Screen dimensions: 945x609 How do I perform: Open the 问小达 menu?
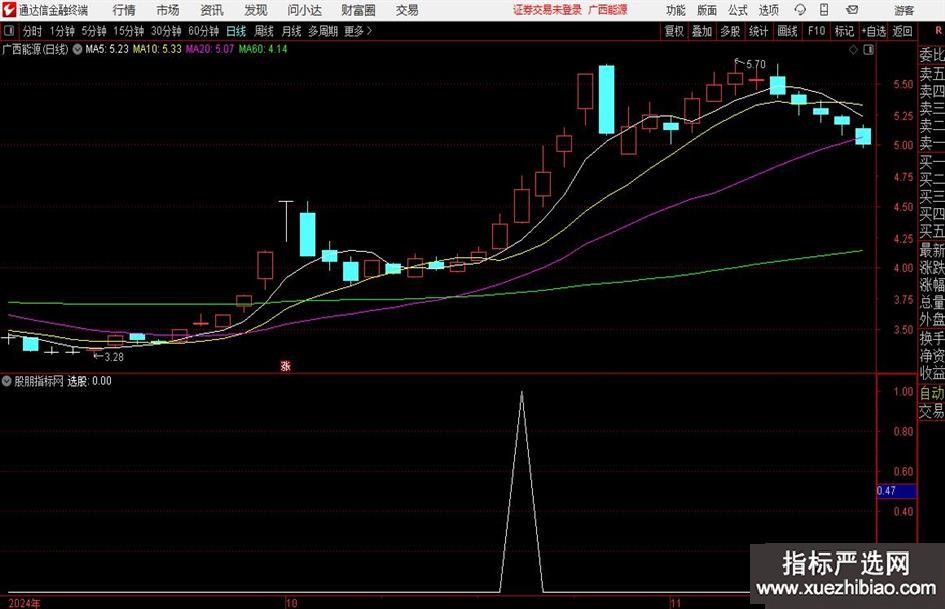tap(304, 10)
